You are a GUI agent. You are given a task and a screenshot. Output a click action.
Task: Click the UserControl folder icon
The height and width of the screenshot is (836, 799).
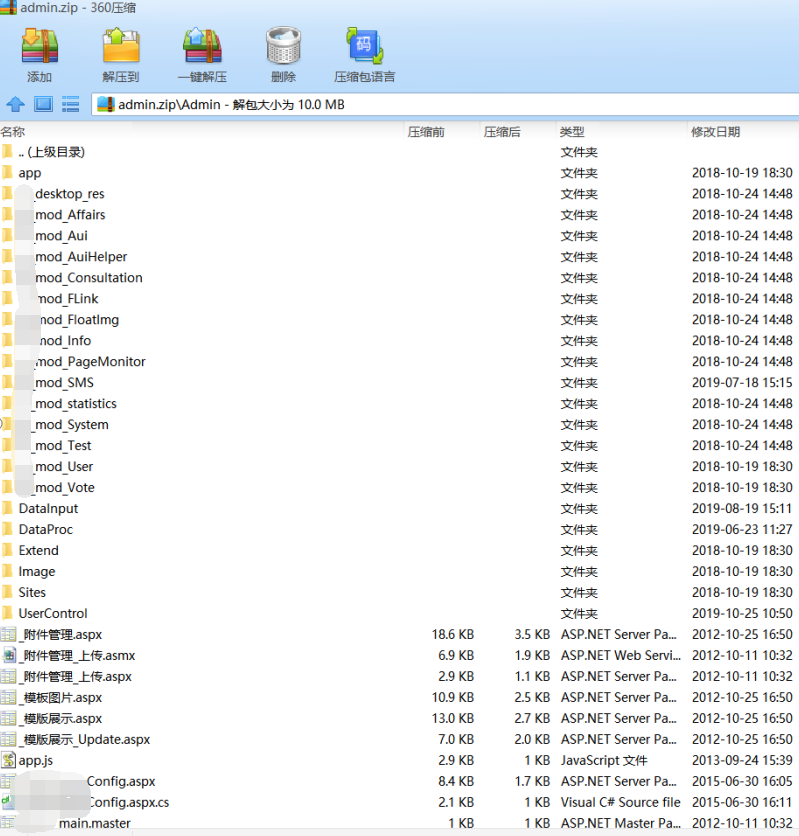7,613
